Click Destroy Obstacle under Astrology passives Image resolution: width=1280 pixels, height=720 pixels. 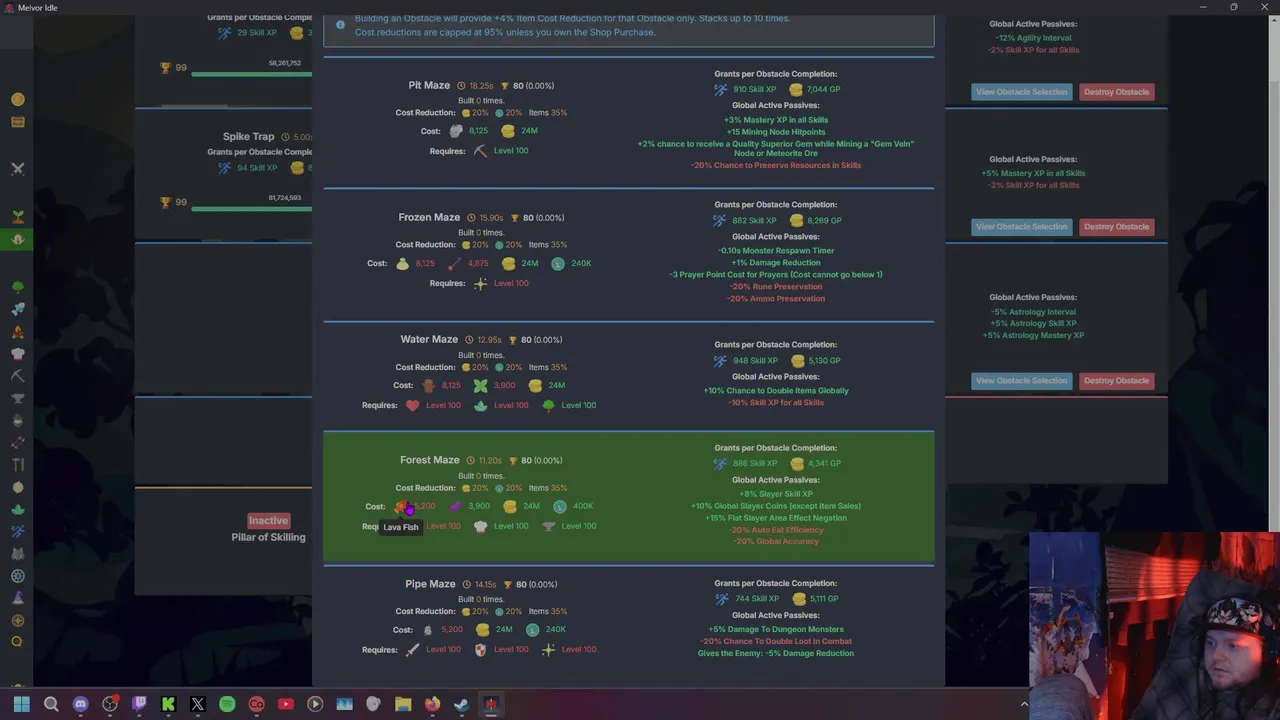(1116, 381)
